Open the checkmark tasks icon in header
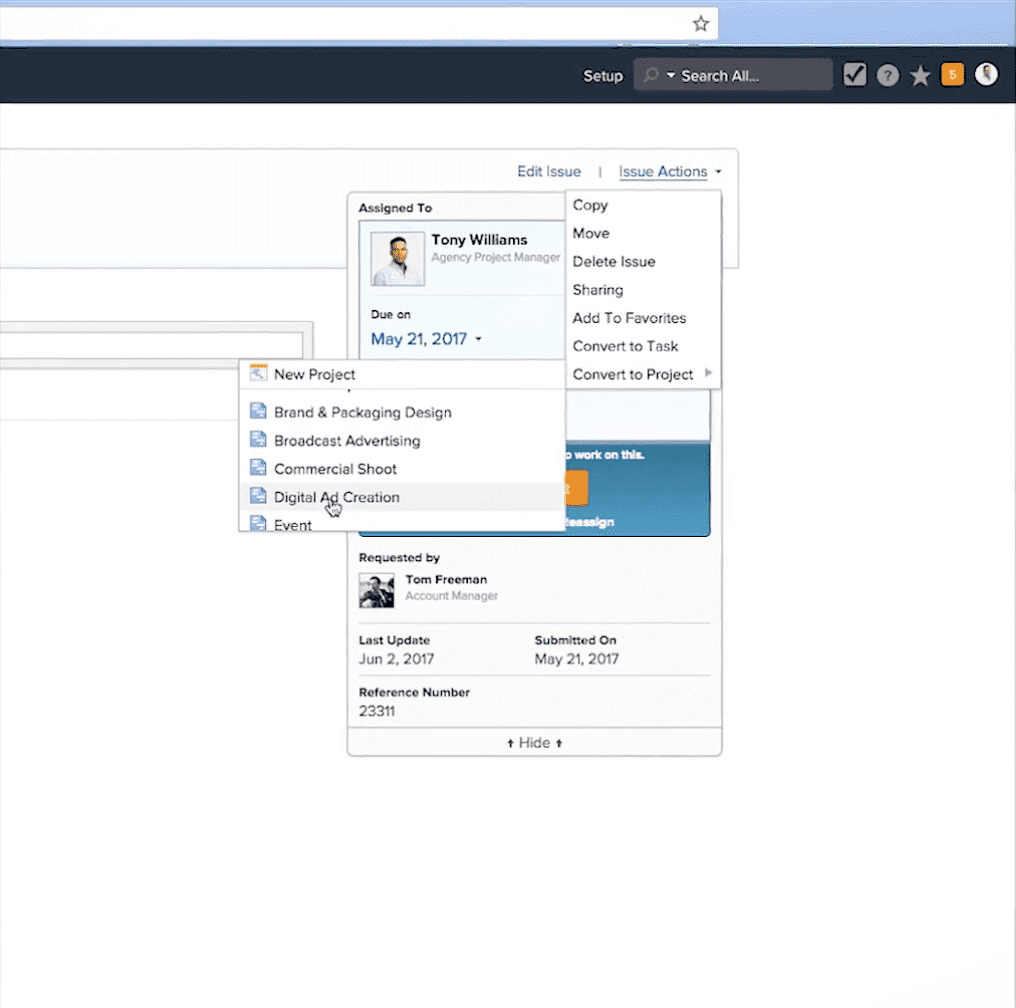 pos(854,75)
